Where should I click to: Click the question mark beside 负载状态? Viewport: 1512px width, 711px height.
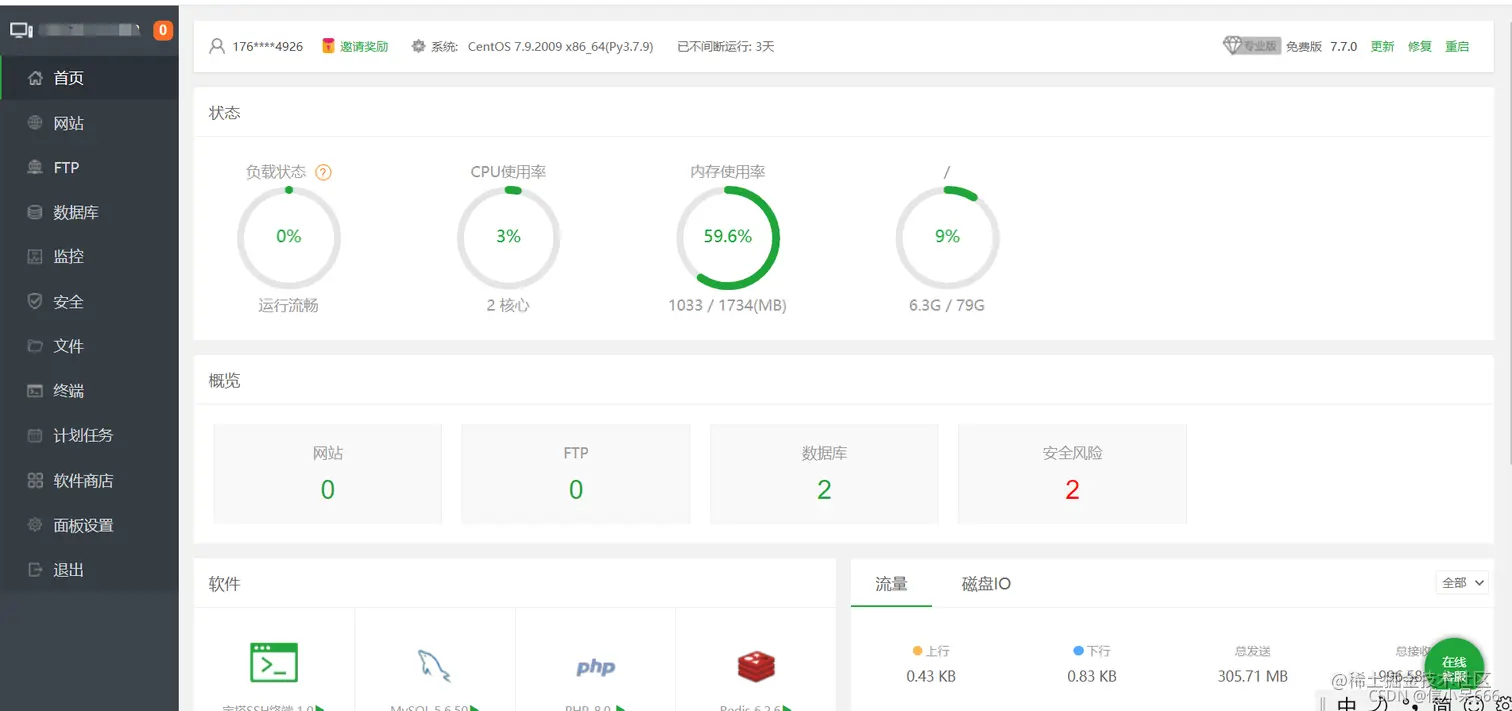click(323, 172)
